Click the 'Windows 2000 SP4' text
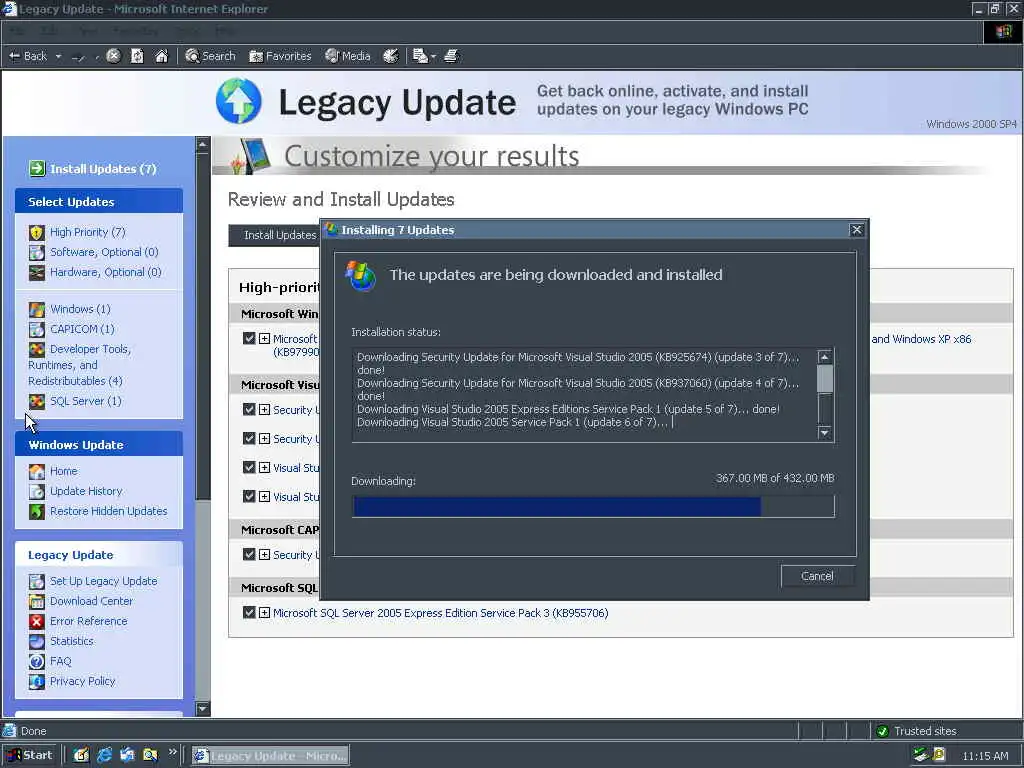 [971, 124]
